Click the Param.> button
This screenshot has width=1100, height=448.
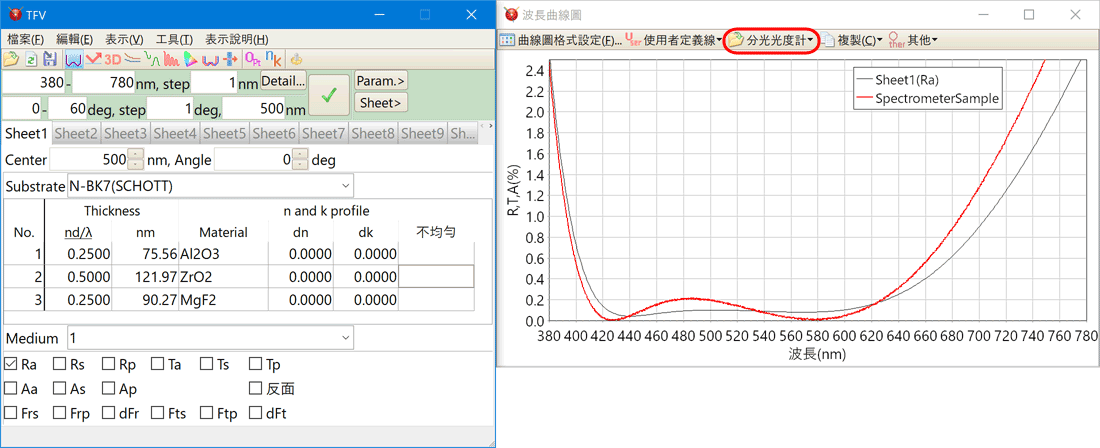[x=381, y=81]
